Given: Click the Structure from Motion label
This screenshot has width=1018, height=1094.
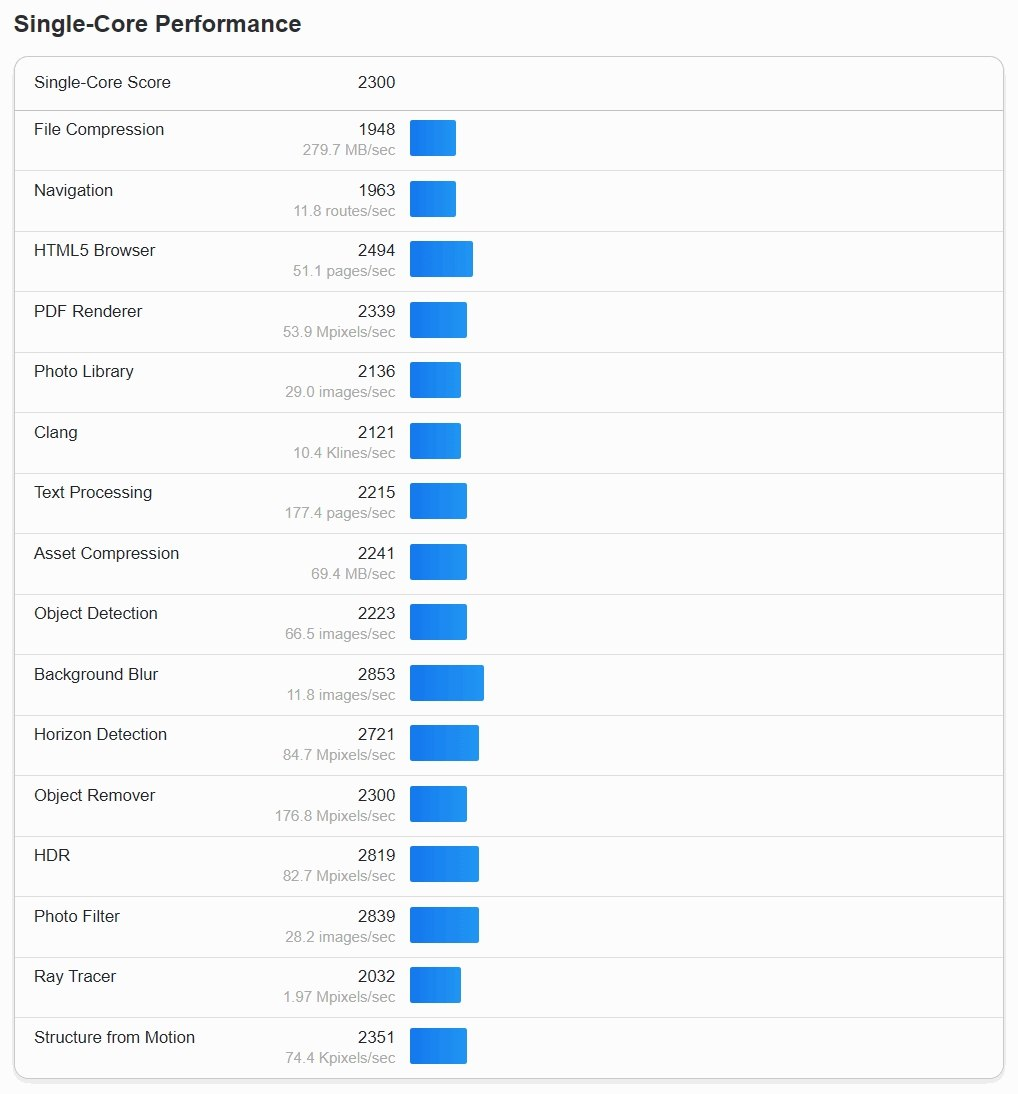Looking at the screenshot, I should click(x=114, y=1038).
